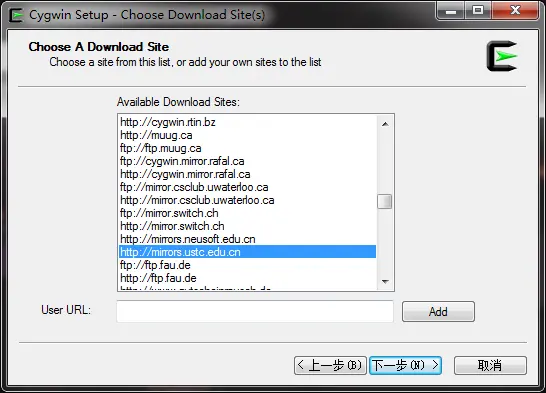Click the Cygwin icon in the title bar
Viewport: 546px width, 393px height.
coord(16,15)
